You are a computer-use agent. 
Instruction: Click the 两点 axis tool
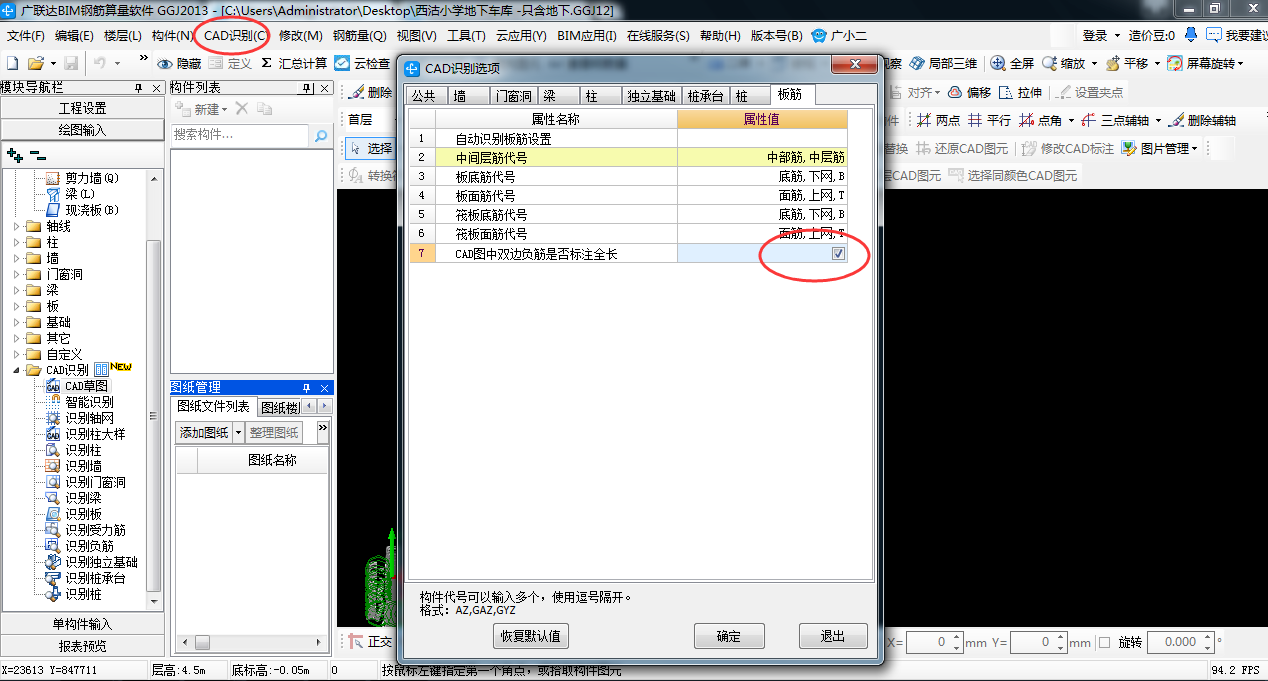coord(938,120)
